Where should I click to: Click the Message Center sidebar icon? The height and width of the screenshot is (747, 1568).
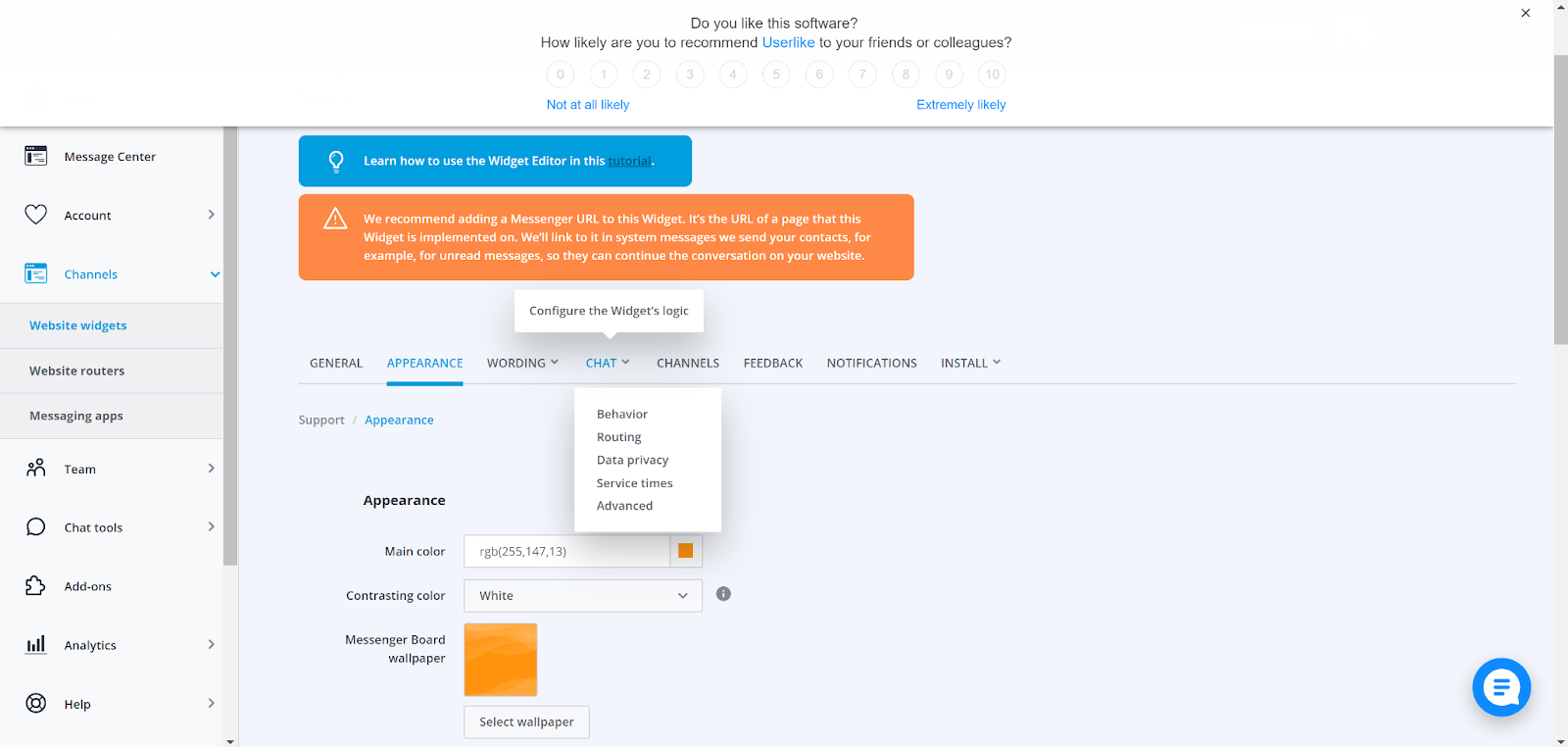pos(36,156)
